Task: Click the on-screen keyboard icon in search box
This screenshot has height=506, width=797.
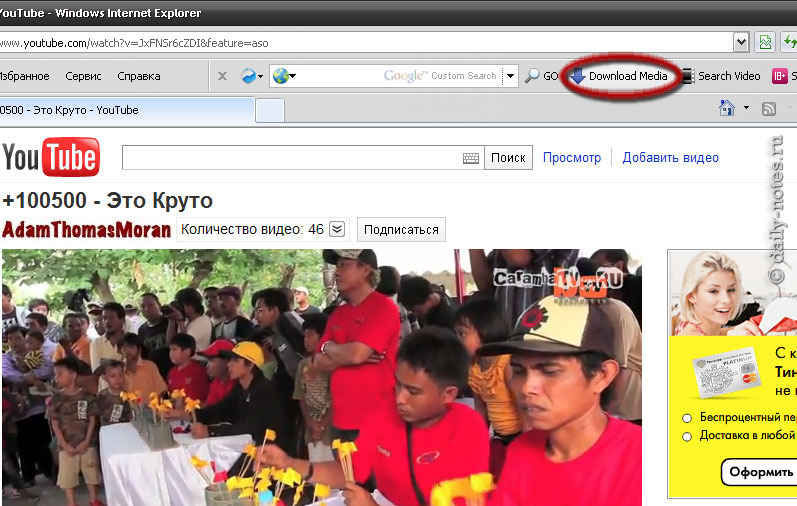Action: (x=471, y=158)
